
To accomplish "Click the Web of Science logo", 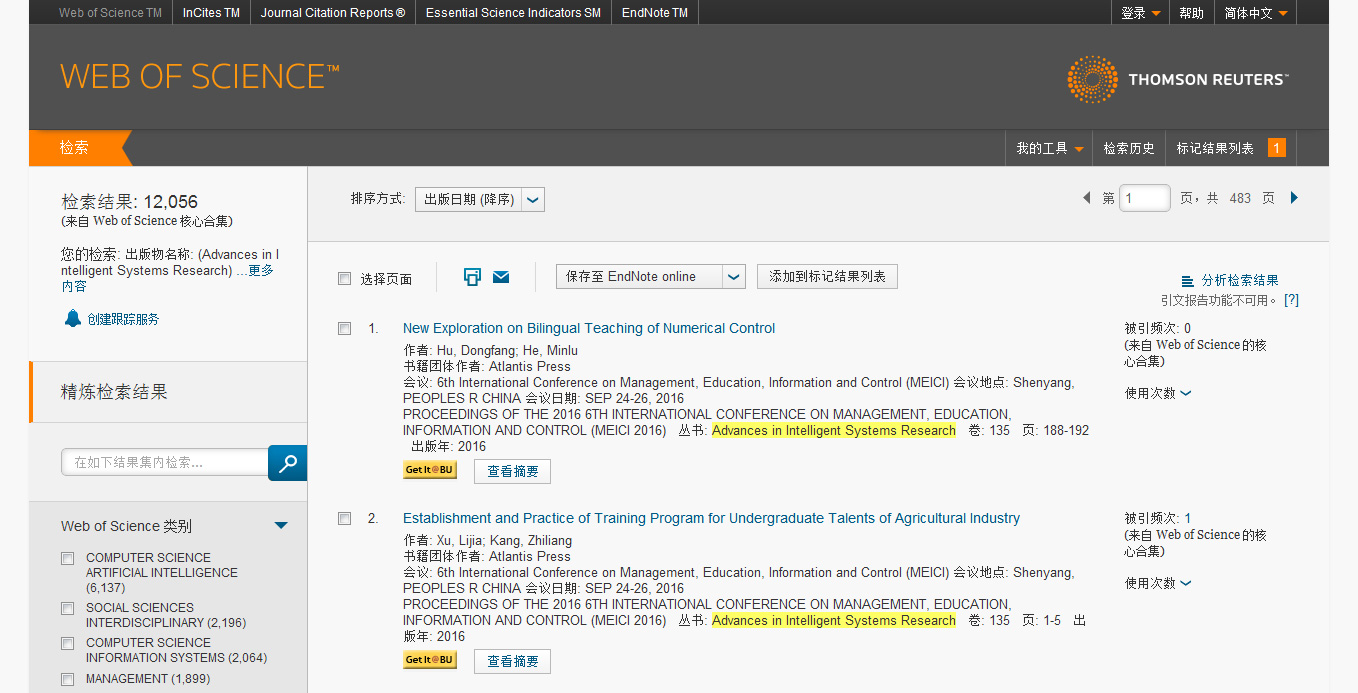I will pyautogui.click(x=199, y=77).
